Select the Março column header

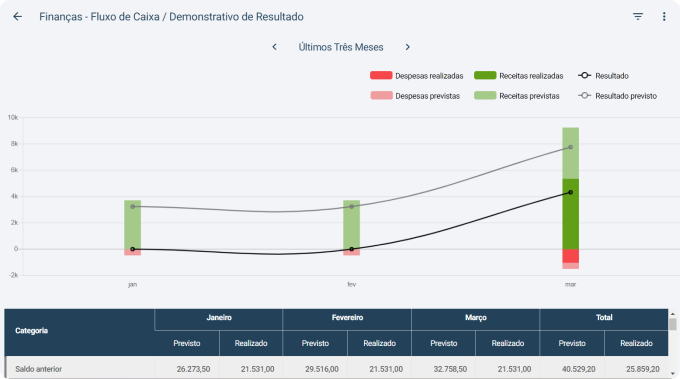(x=476, y=319)
